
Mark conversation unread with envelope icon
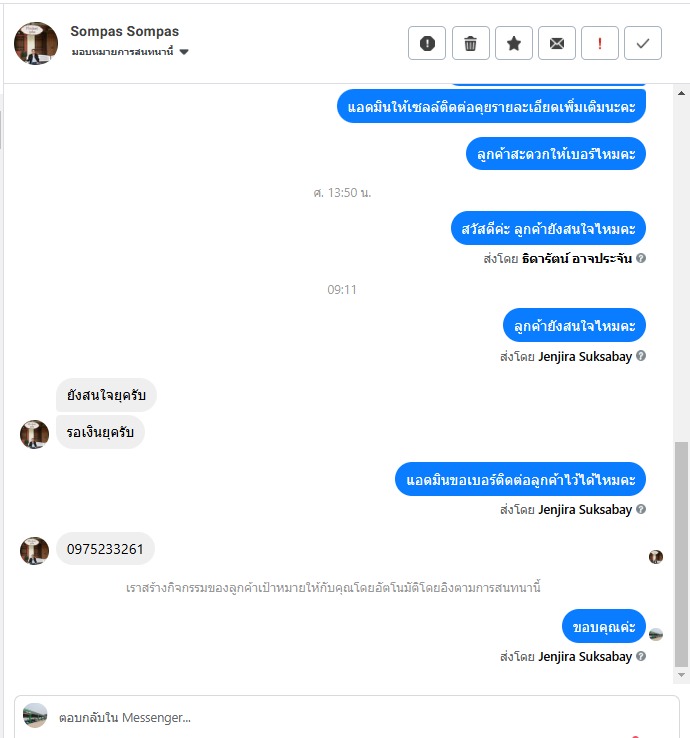(x=557, y=43)
